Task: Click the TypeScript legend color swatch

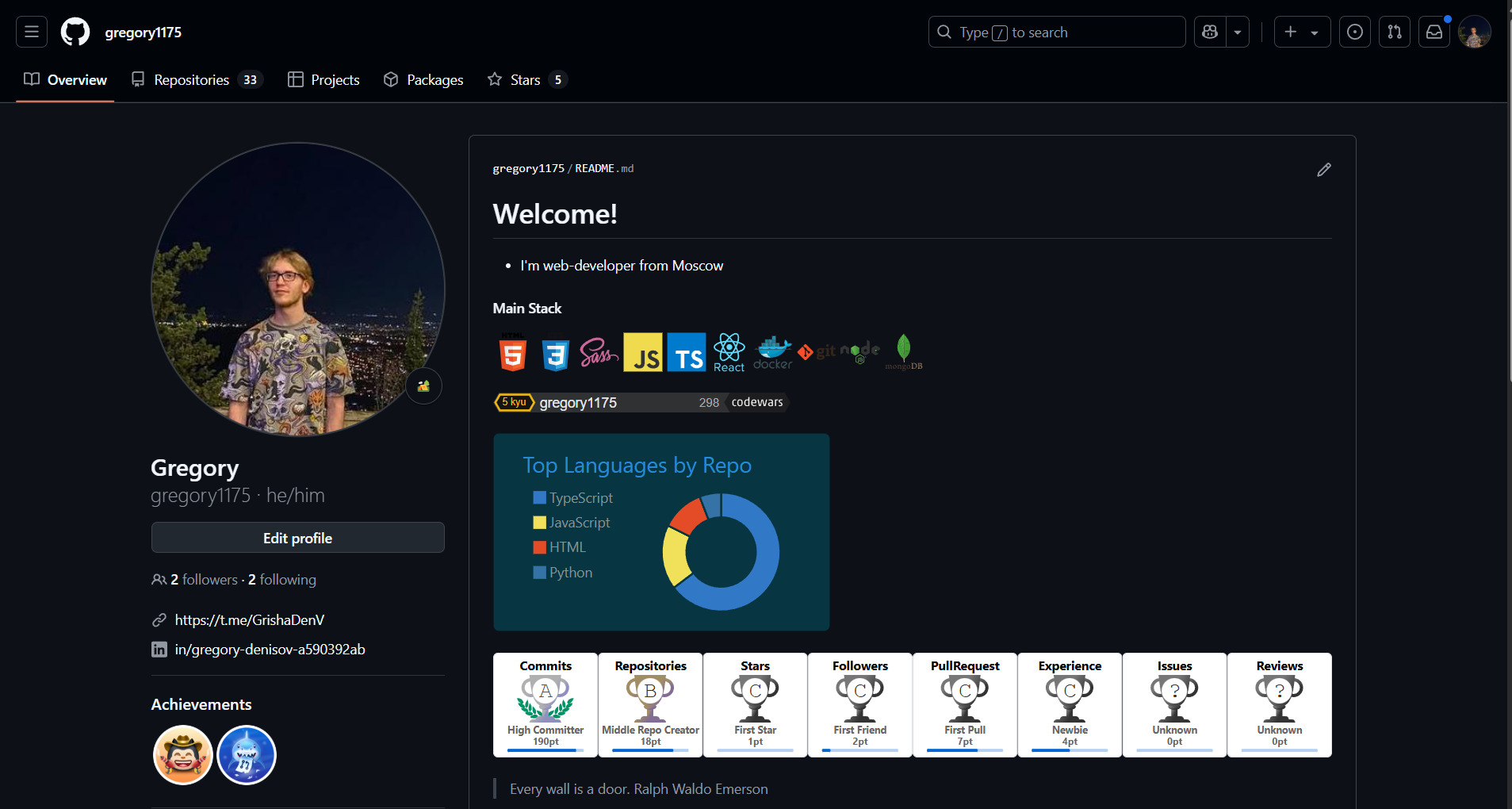Action: (540, 498)
